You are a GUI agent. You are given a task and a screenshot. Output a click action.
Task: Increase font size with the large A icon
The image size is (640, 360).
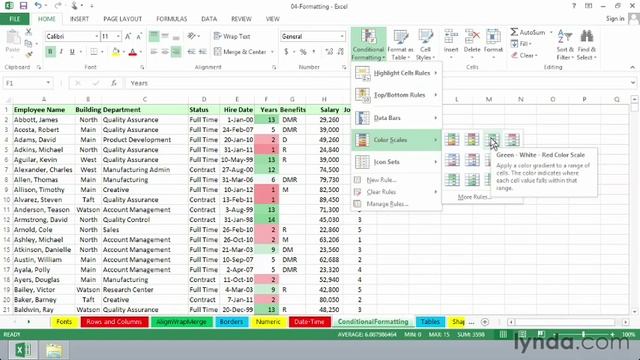(x=128, y=36)
